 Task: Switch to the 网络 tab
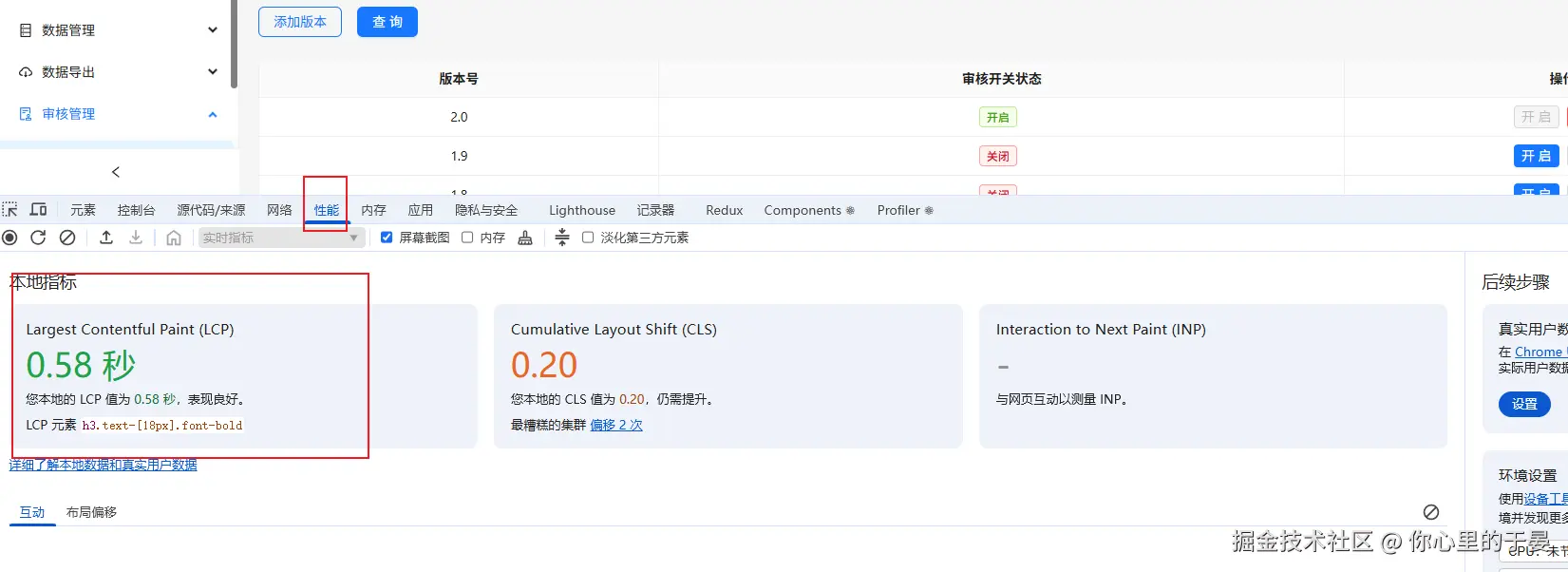coord(279,210)
